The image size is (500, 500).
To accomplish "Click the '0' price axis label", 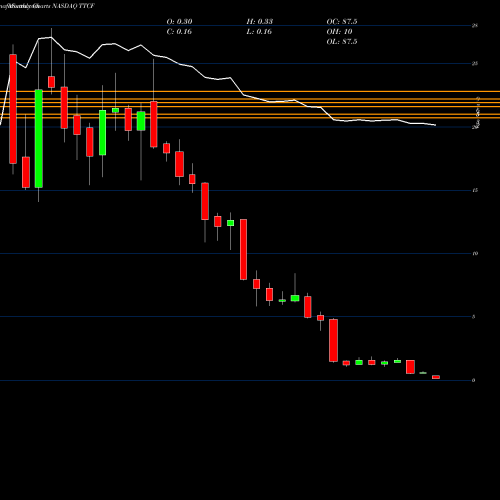I will point(474,380).
